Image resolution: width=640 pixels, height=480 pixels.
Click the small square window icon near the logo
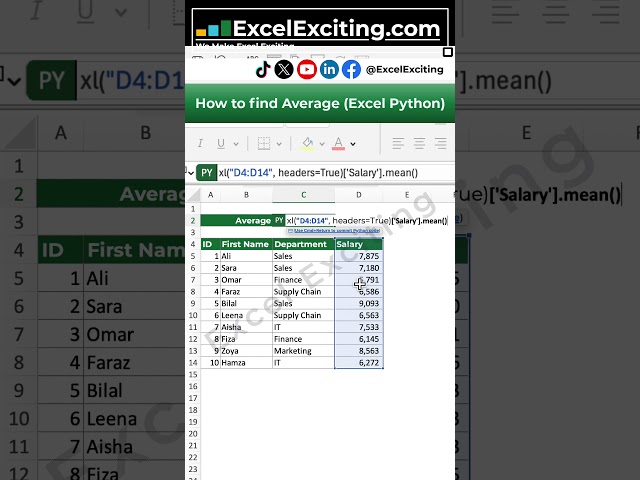click(x=448, y=52)
